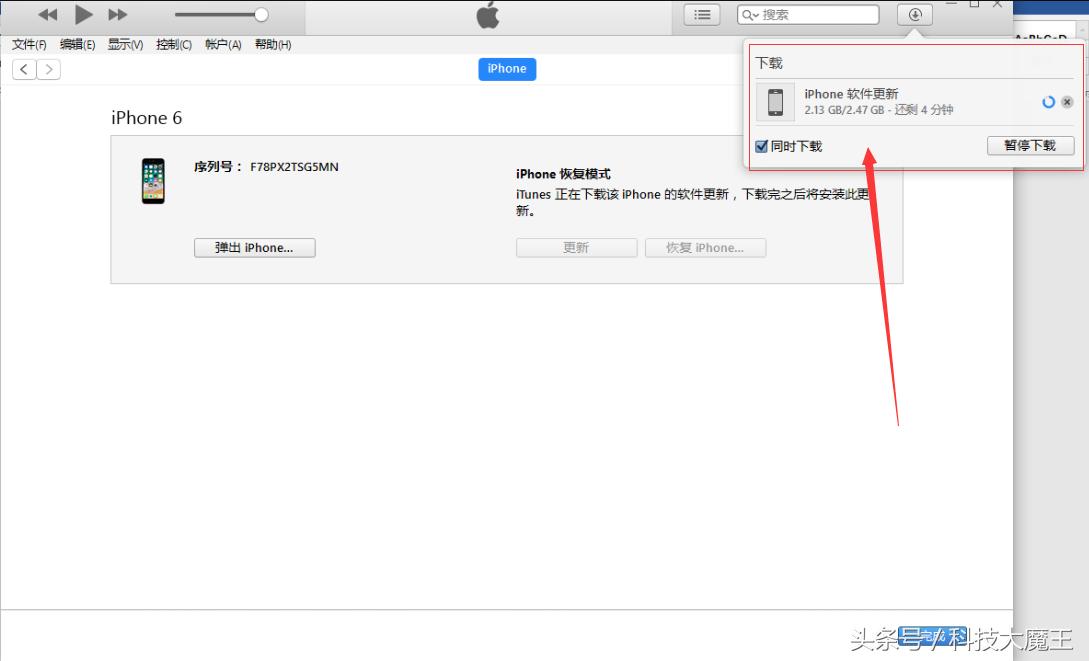Cancel the iPhone software update download
Viewport: 1089px width, 661px height.
[x=1067, y=102]
